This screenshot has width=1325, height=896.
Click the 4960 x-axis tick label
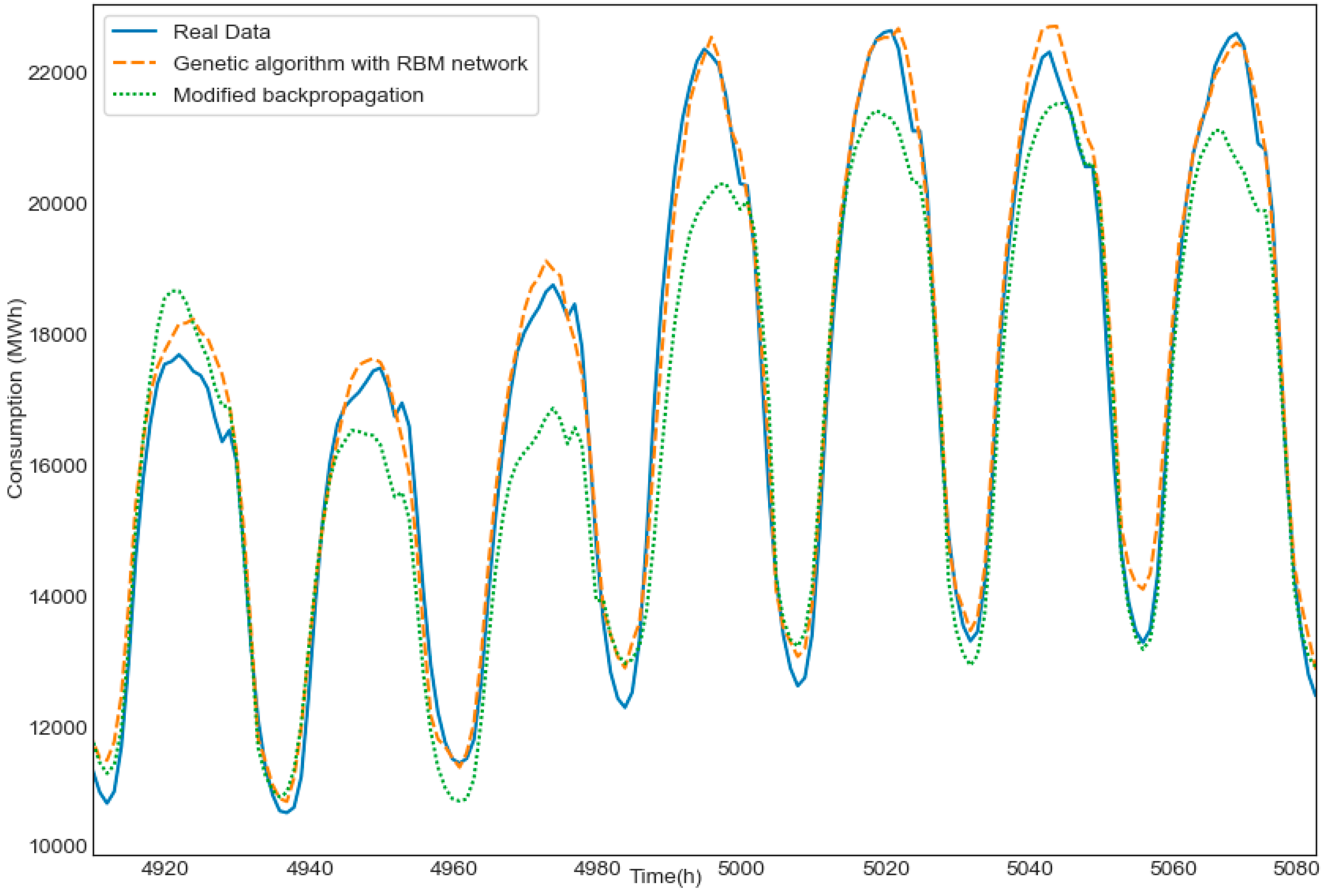[x=453, y=869]
